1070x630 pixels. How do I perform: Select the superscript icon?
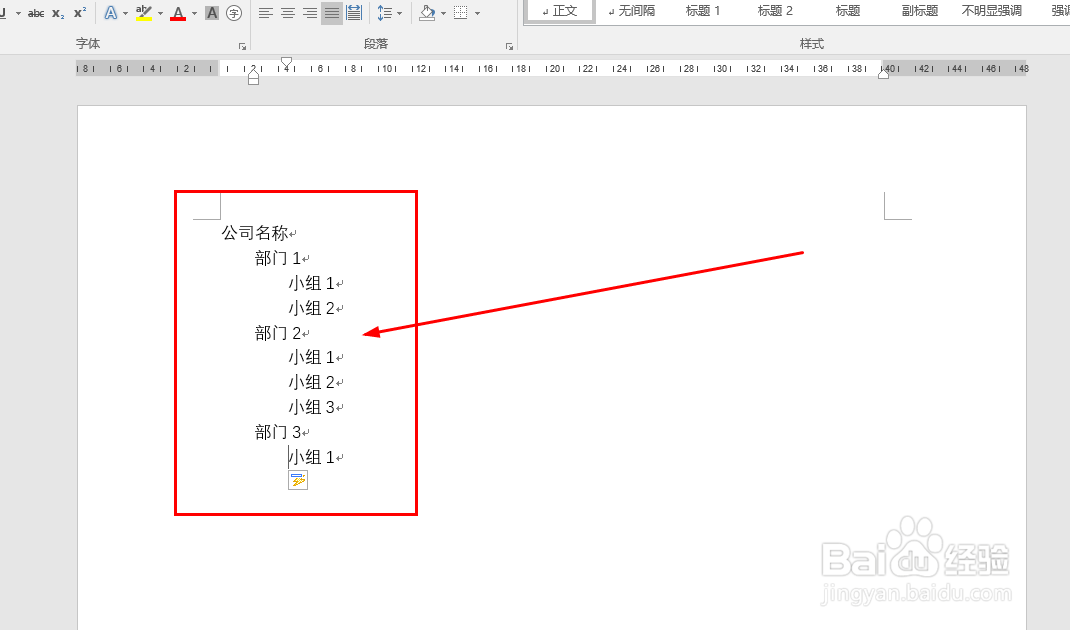[x=80, y=13]
